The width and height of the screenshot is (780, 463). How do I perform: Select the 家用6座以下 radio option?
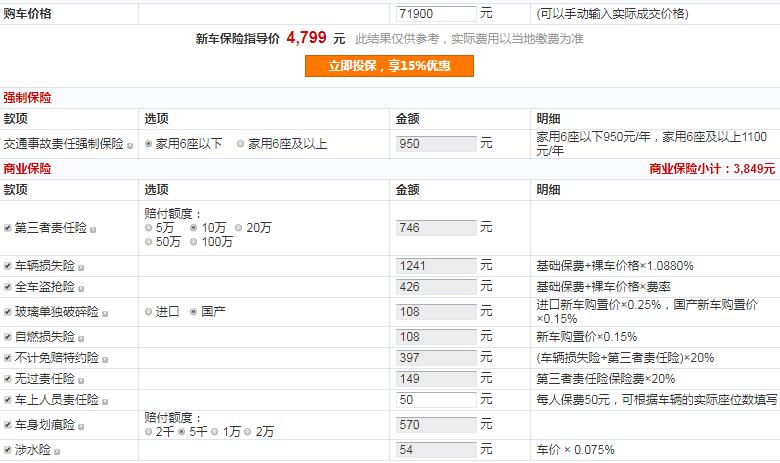[148, 144]
